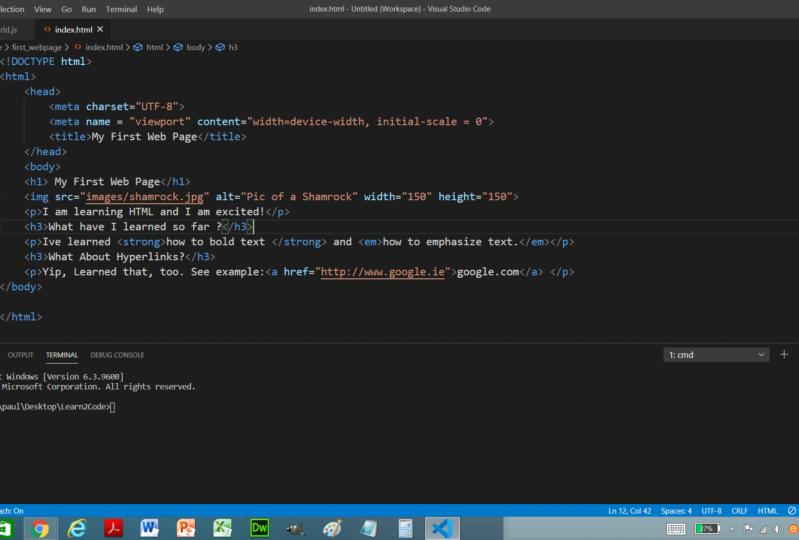Switch to the index.html editor tab
This screenshot has width=799, height=540.
[x=73, y=30]
